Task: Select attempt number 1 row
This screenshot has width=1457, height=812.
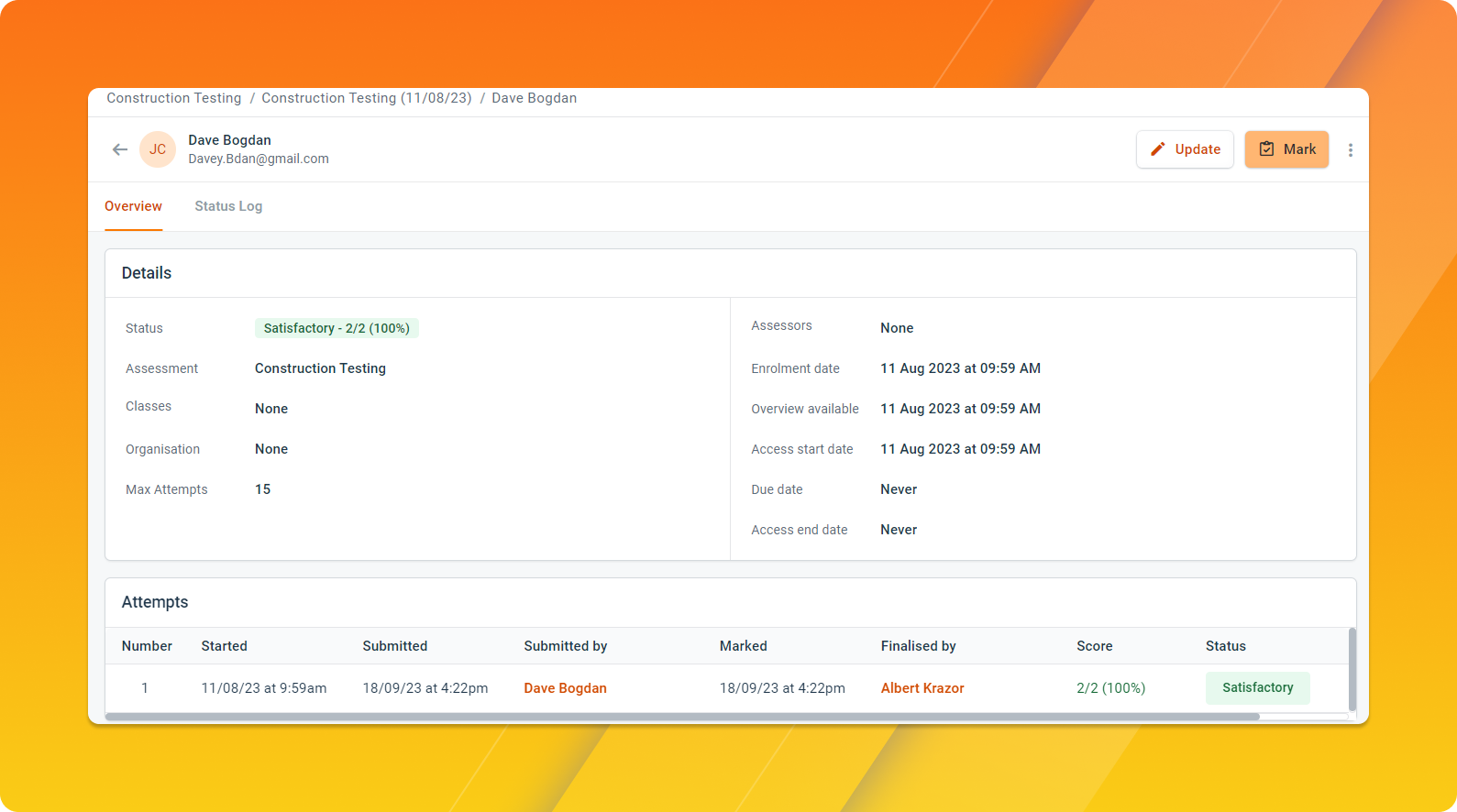Action: pos(726,688)
